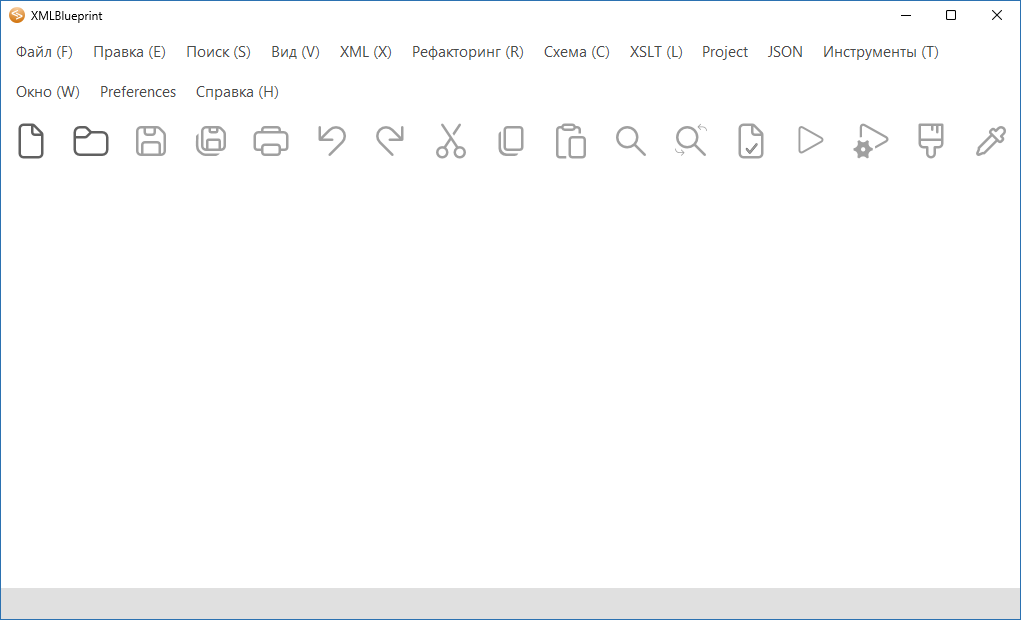Redo the last action

[x=391, y=141]
